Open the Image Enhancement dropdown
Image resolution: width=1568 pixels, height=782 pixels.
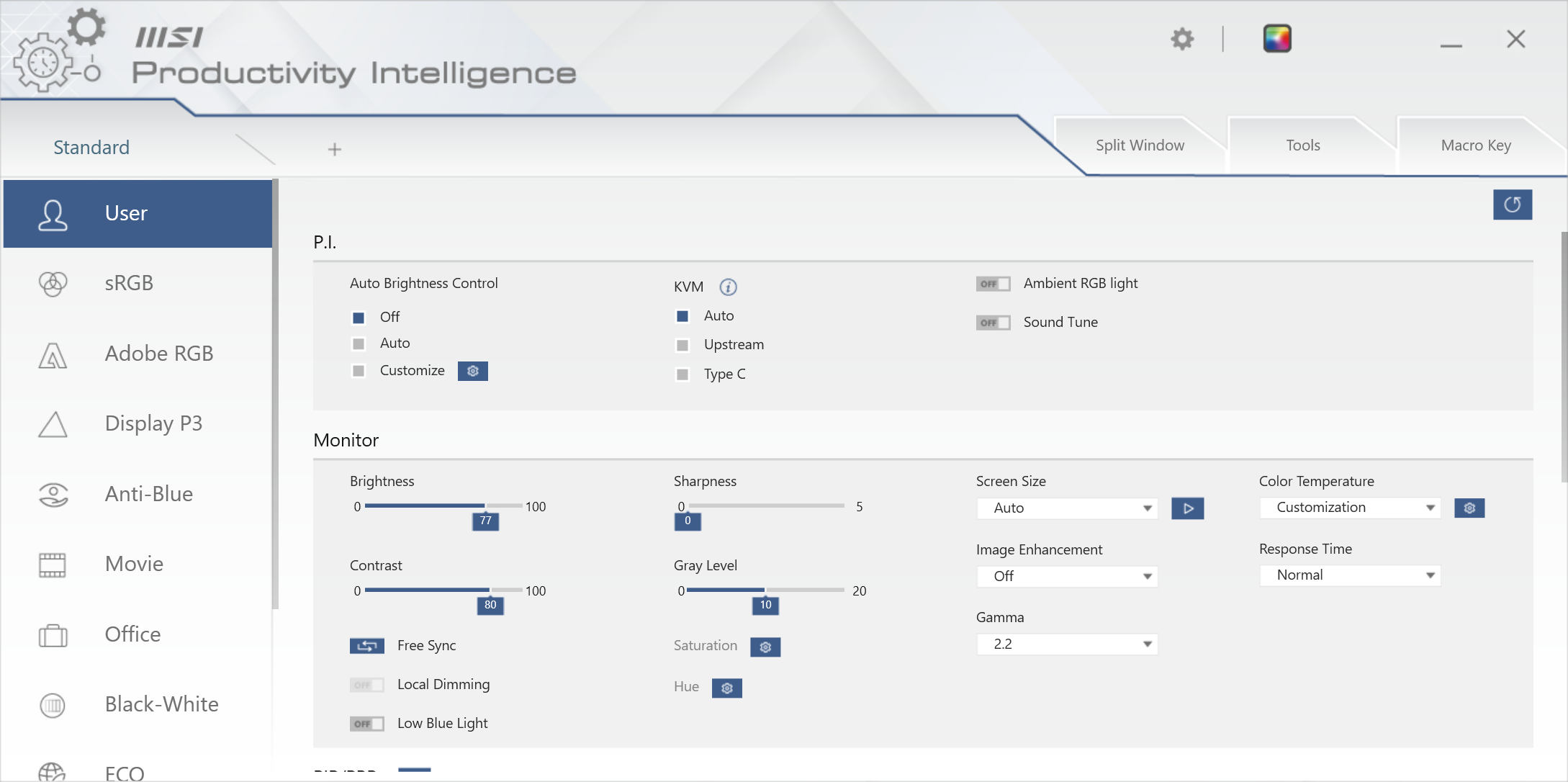tap(1067, 577)
